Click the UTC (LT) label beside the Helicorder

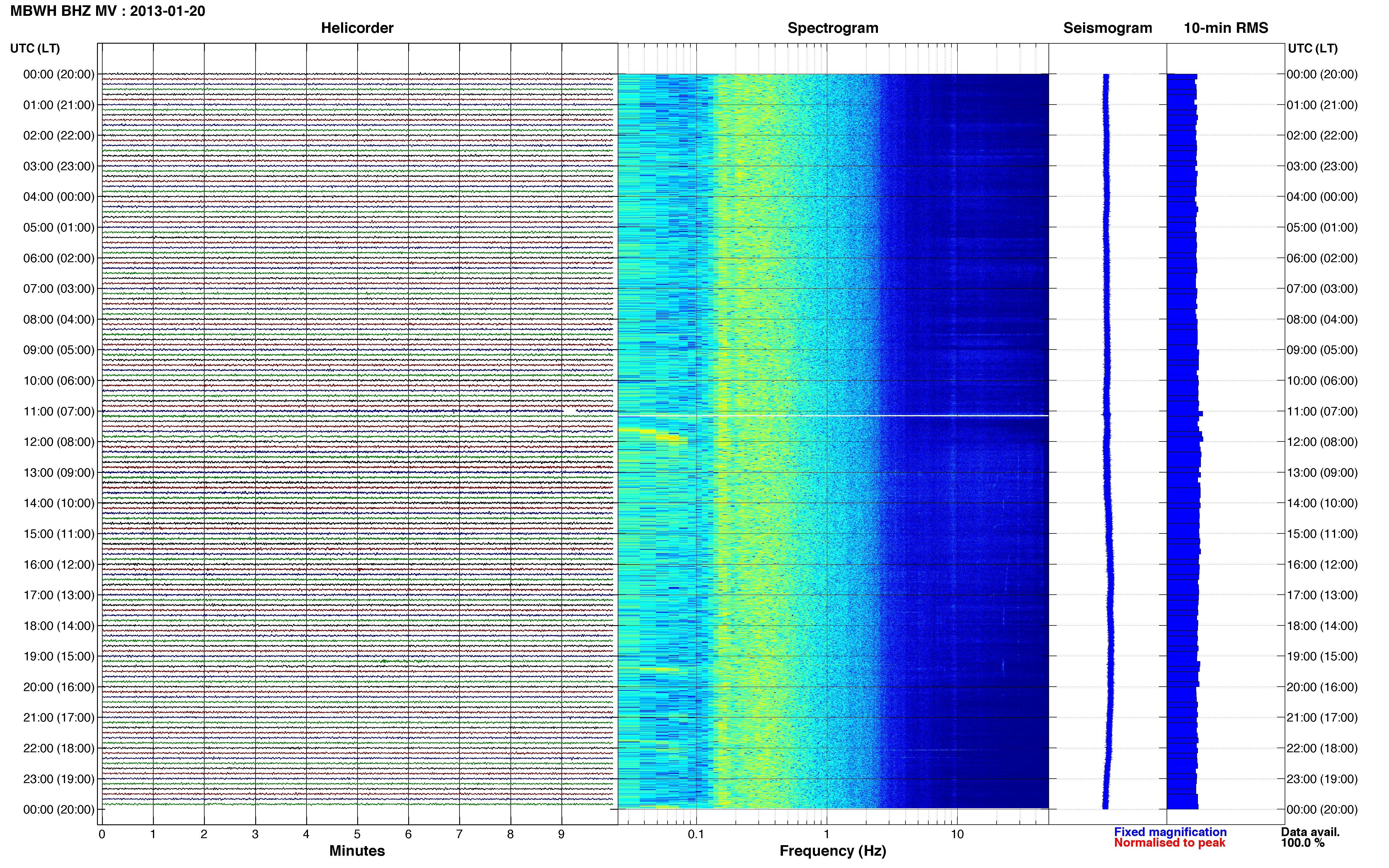(35, 48)
